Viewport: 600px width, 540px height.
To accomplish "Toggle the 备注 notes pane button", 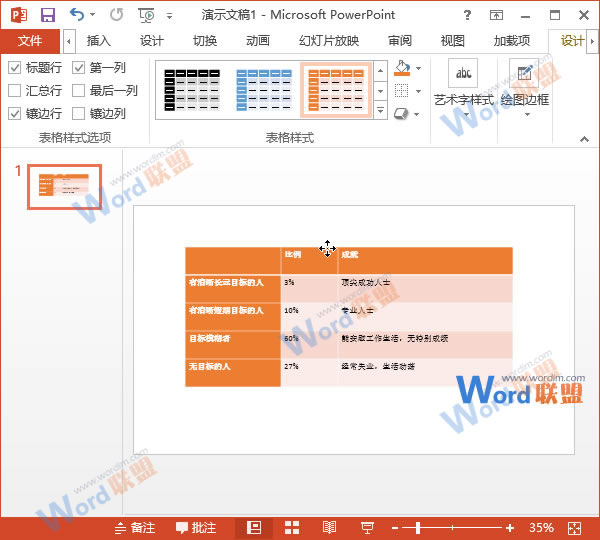I will [135, 528].
